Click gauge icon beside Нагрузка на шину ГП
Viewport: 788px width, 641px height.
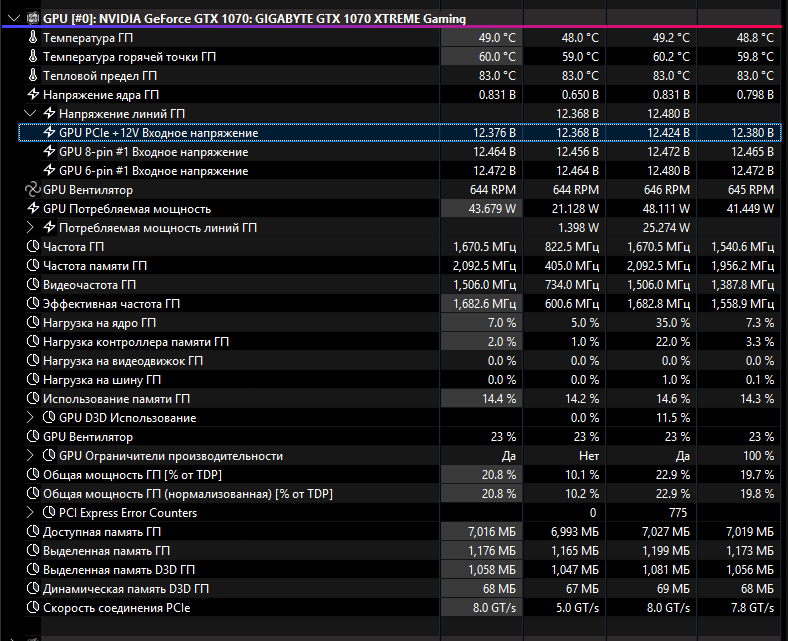pos(33,380)
